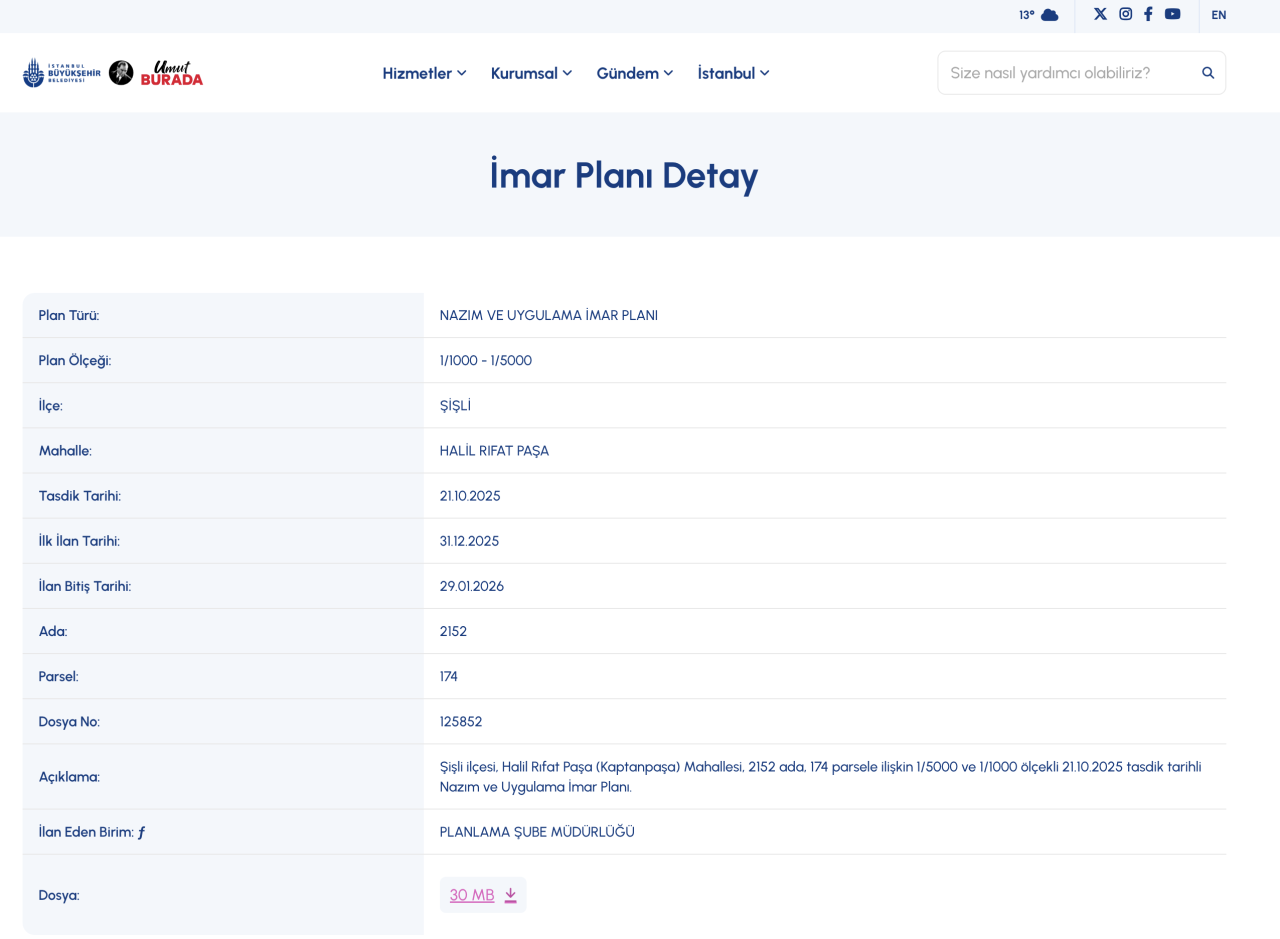Click the round Atatürk portrait icon
The height and width of the screenshot is (939, 1280).
121,73
